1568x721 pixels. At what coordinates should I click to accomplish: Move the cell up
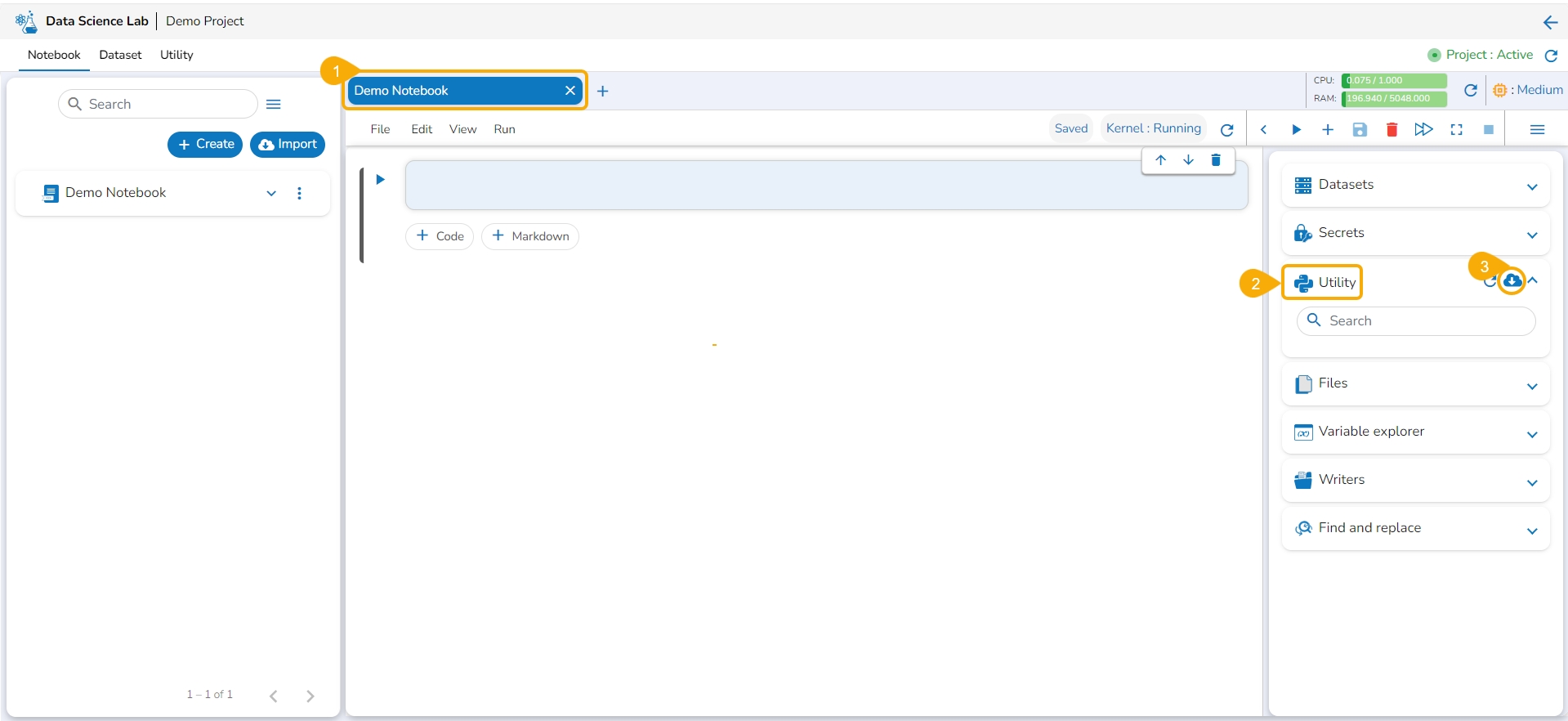[x=1160, y=160]
